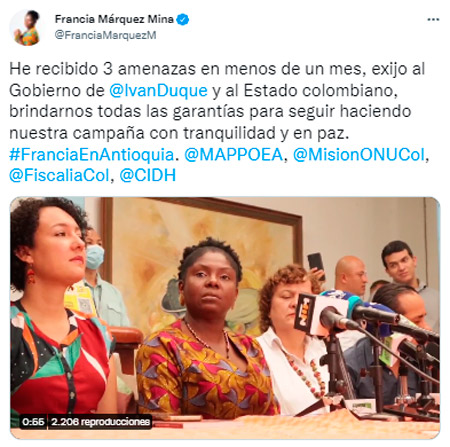Open the @CIDH mention
Screen dimensions: 450x447
pos(148,175)
